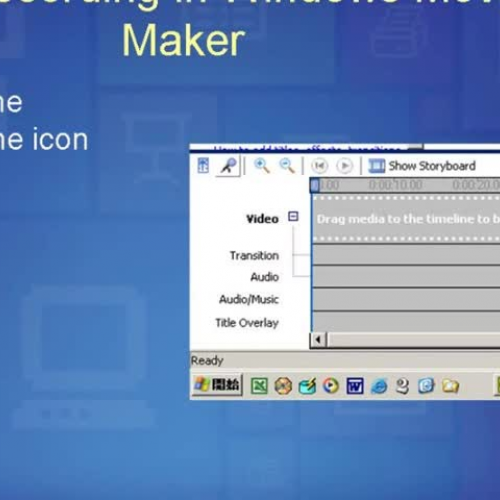This screenshot has height=500, width=500.
Task: Open the orange octagon quick launch icon
Action: 283,386
